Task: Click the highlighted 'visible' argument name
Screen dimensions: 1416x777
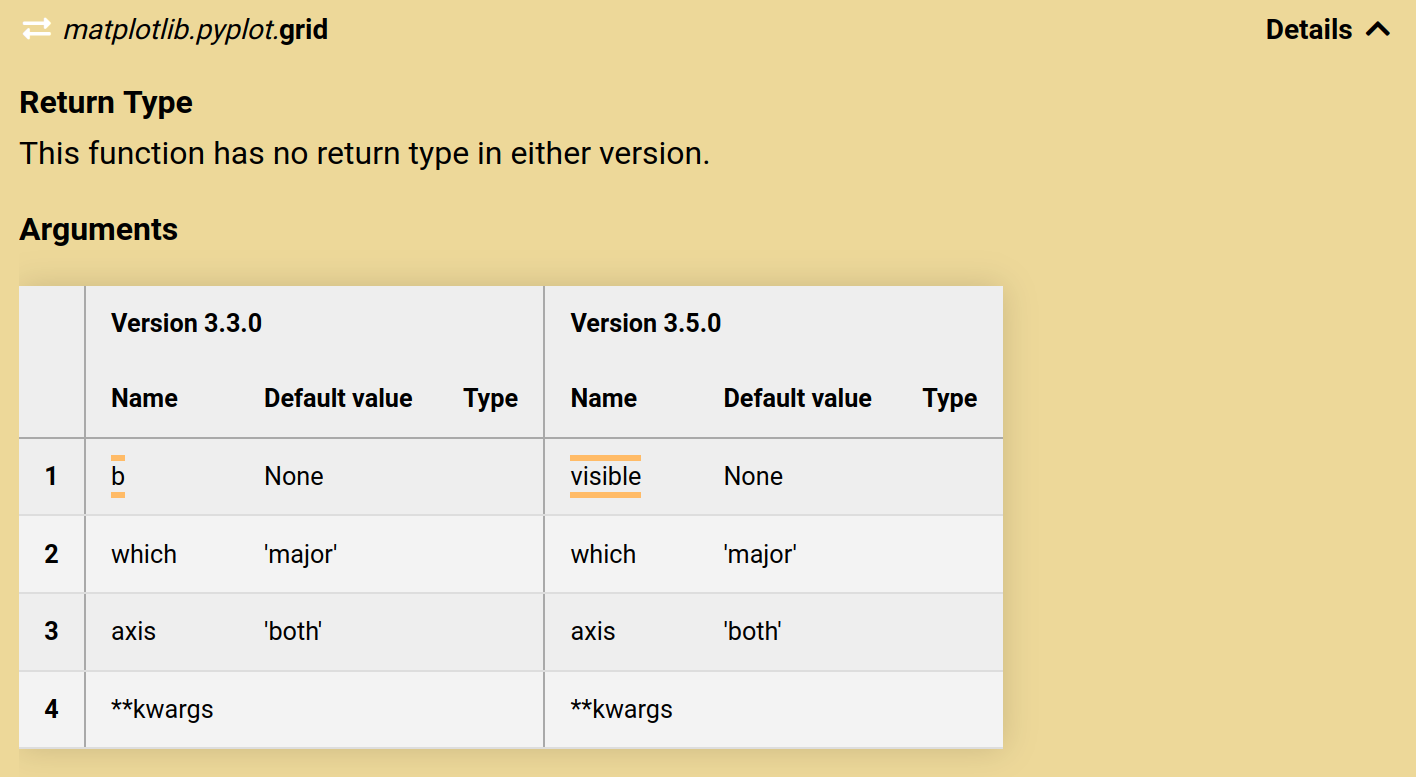Action: pyautogui.click(x=606, y=477)
